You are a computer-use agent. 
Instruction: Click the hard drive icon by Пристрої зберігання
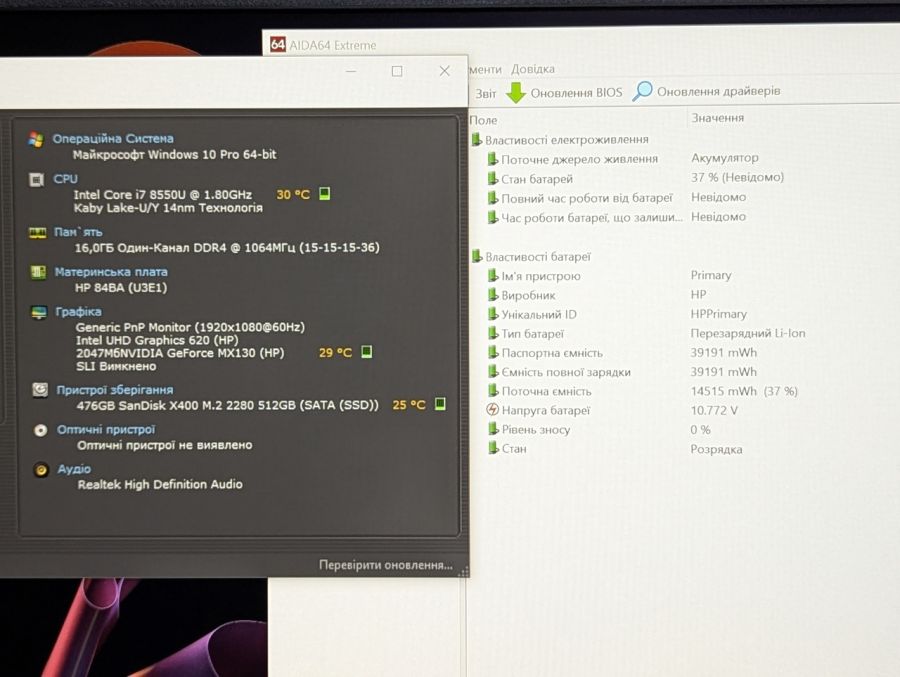40,390
